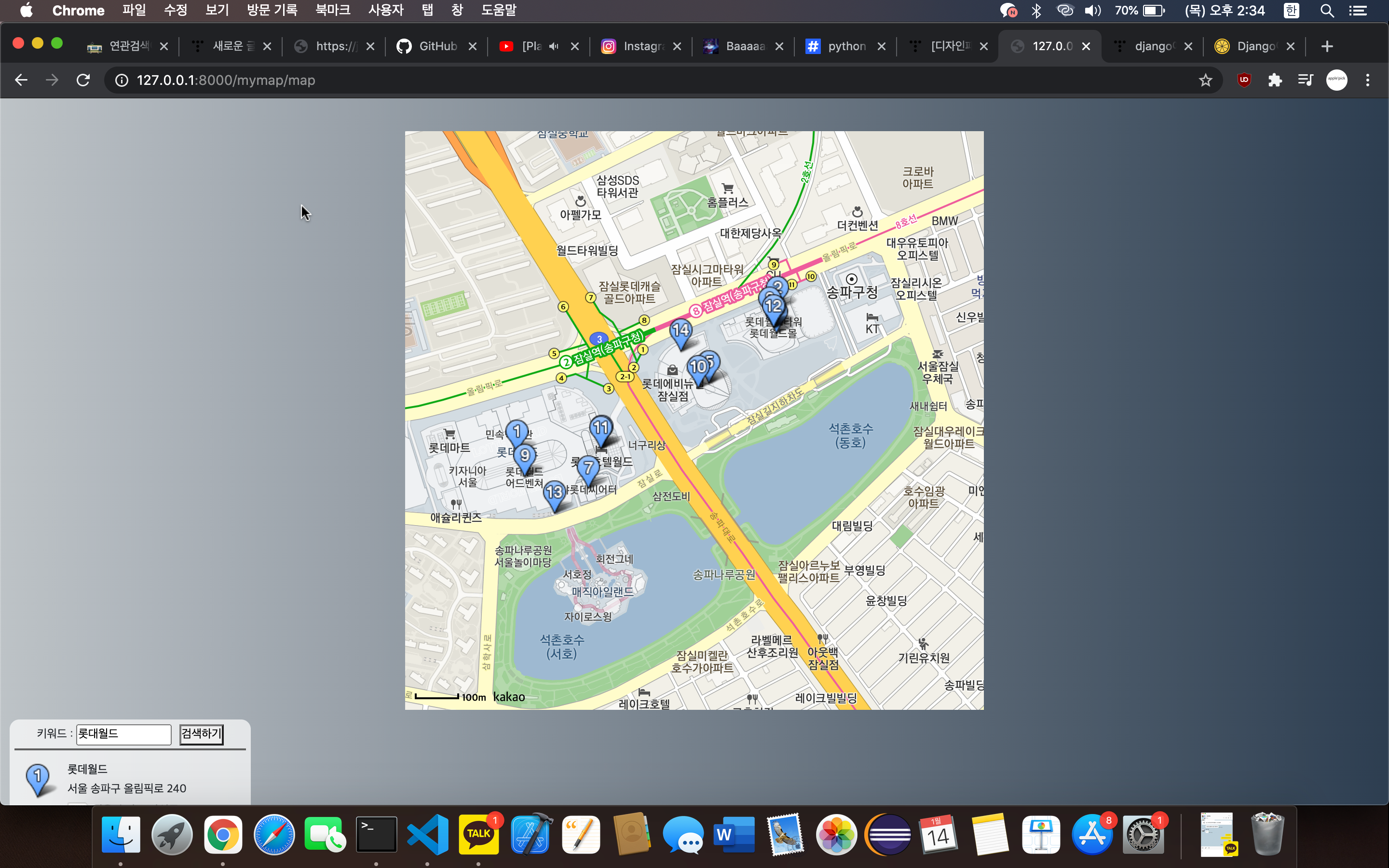The image size is (1389, 868).
Task: Open Visual Studio Code from the dock
Action: click(428, 834)
